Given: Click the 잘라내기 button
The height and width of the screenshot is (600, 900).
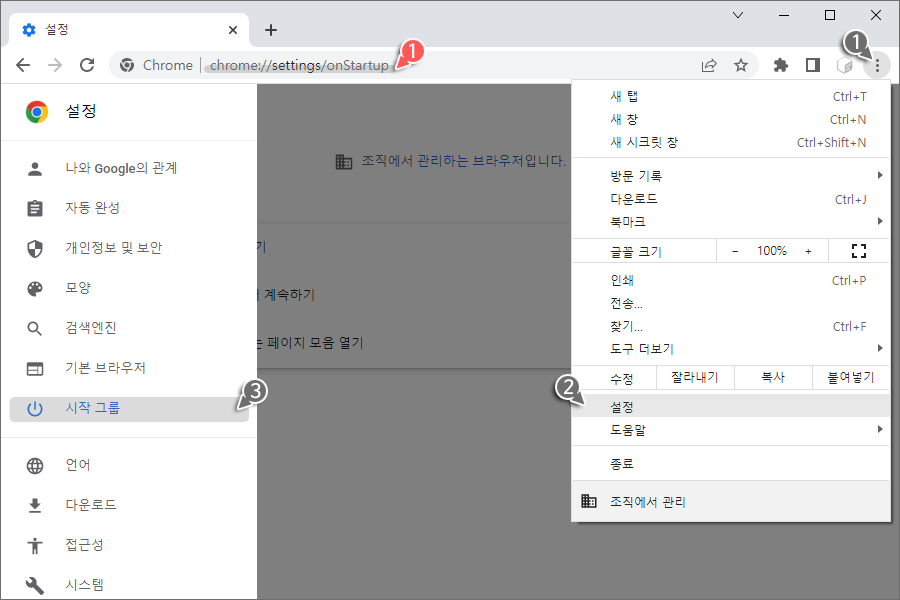Looking at the screenshot, I should (695, 376).
